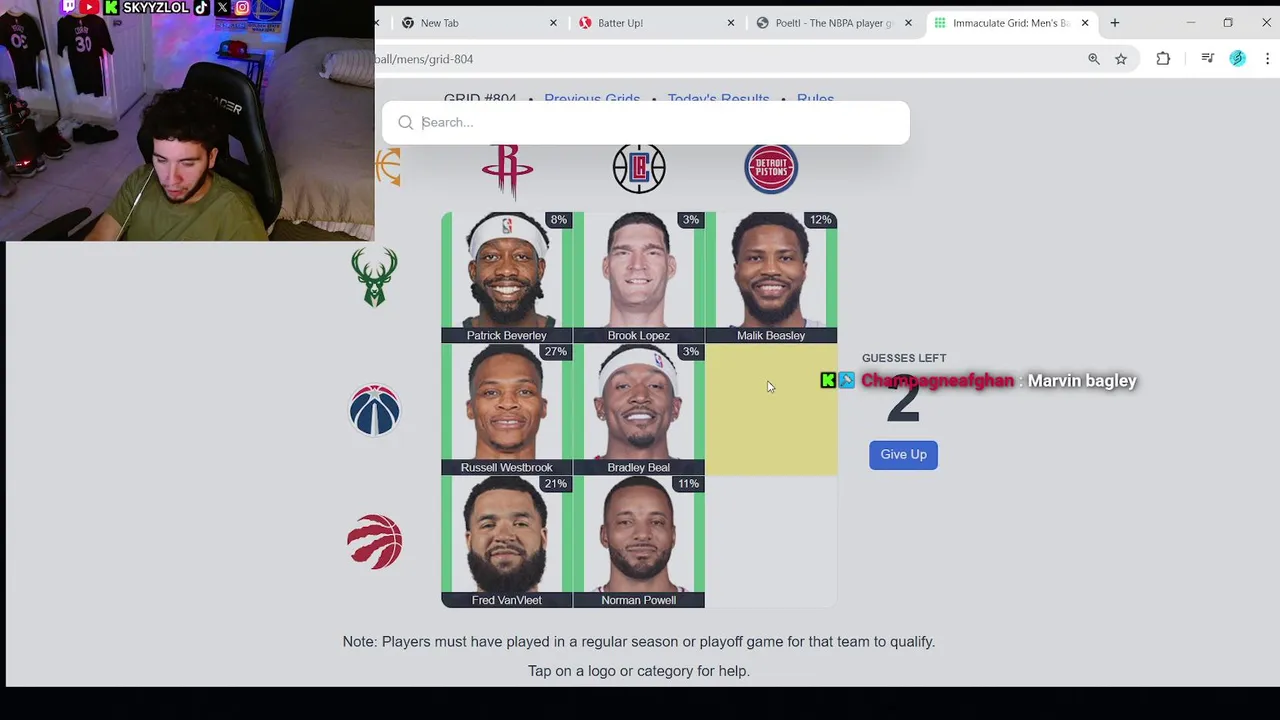Select the Malik Beasley grid cell

(771, 277)
